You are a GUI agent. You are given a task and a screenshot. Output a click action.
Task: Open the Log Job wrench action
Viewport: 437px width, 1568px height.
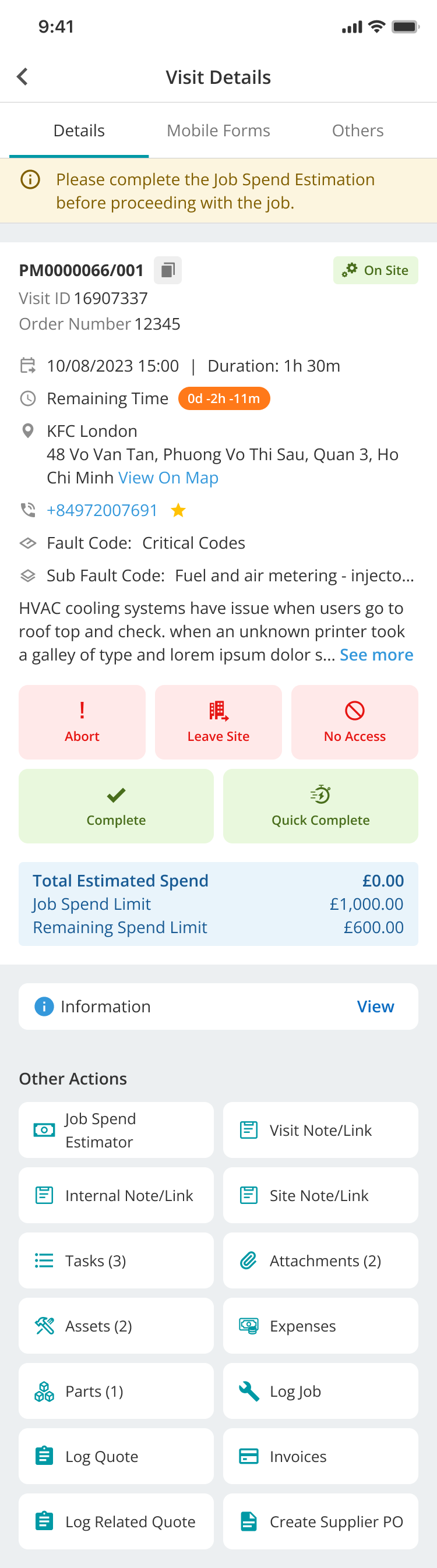(x=320, y=1391)
